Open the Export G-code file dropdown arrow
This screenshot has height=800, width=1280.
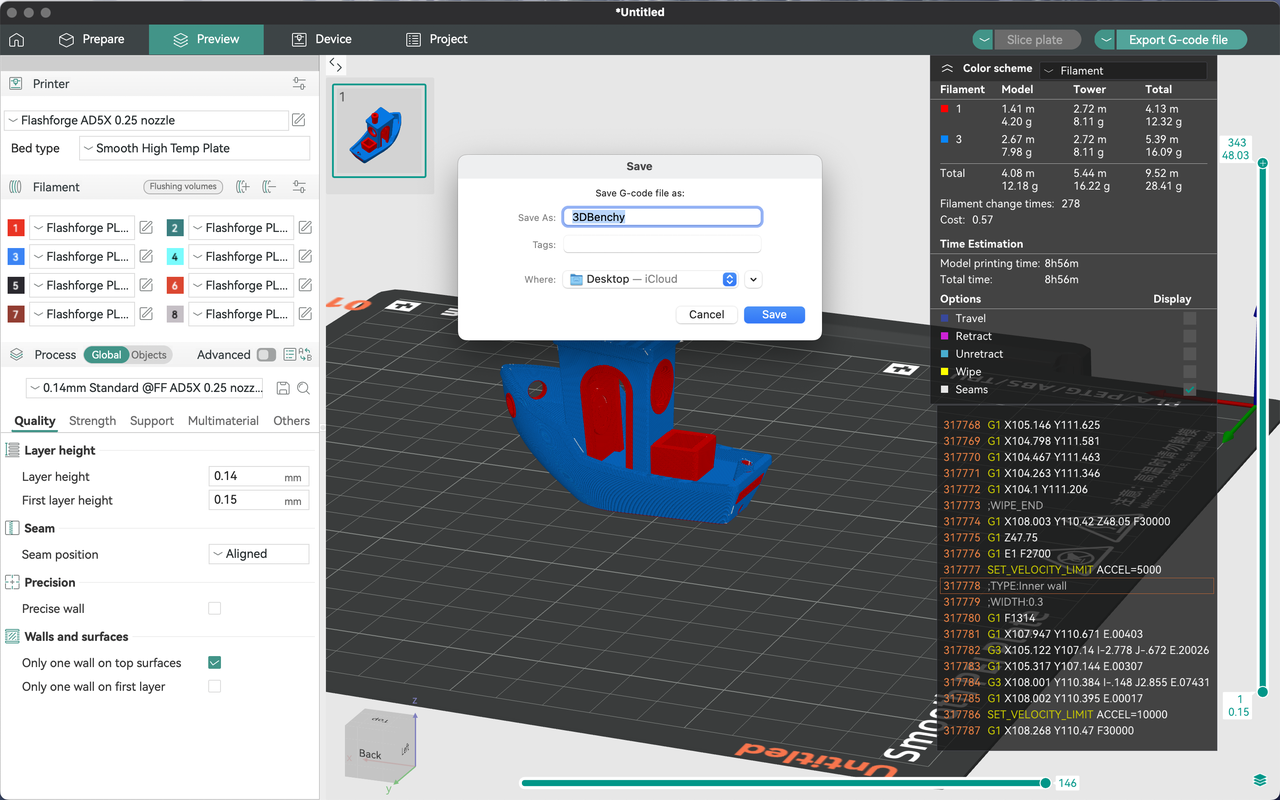(1105, 40)
